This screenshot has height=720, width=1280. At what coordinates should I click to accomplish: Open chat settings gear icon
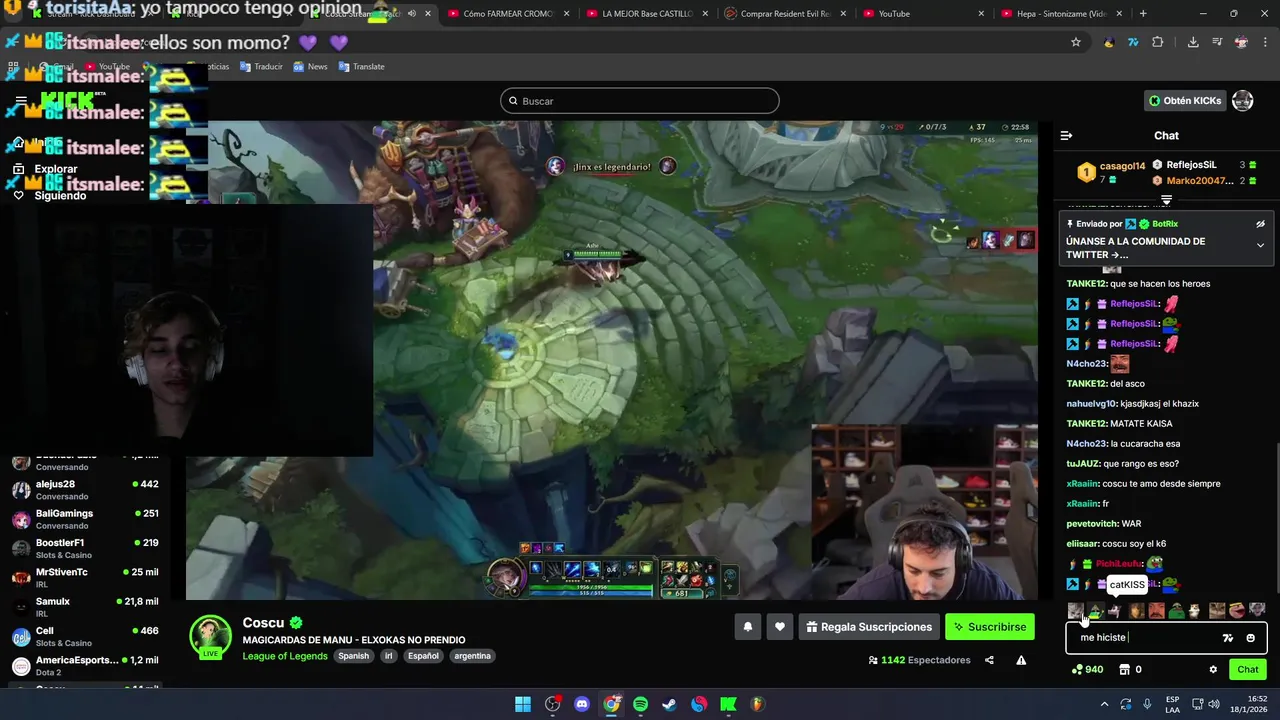[1213, 670]
